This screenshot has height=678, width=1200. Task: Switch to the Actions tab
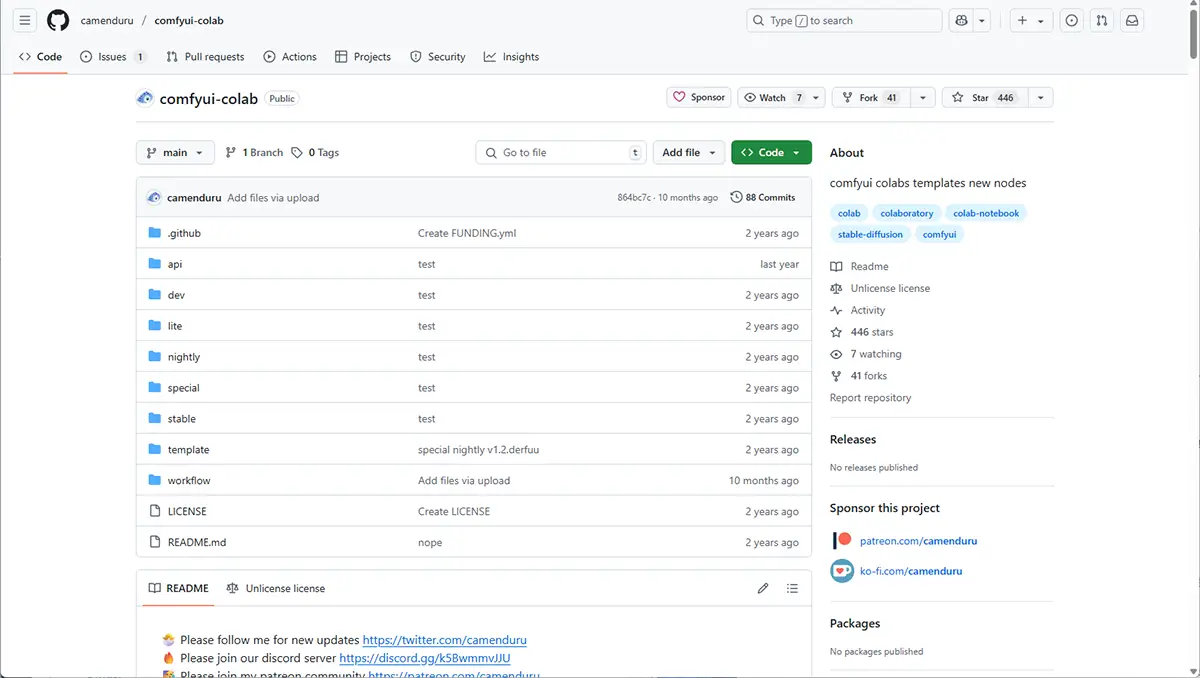coord(290,57)
